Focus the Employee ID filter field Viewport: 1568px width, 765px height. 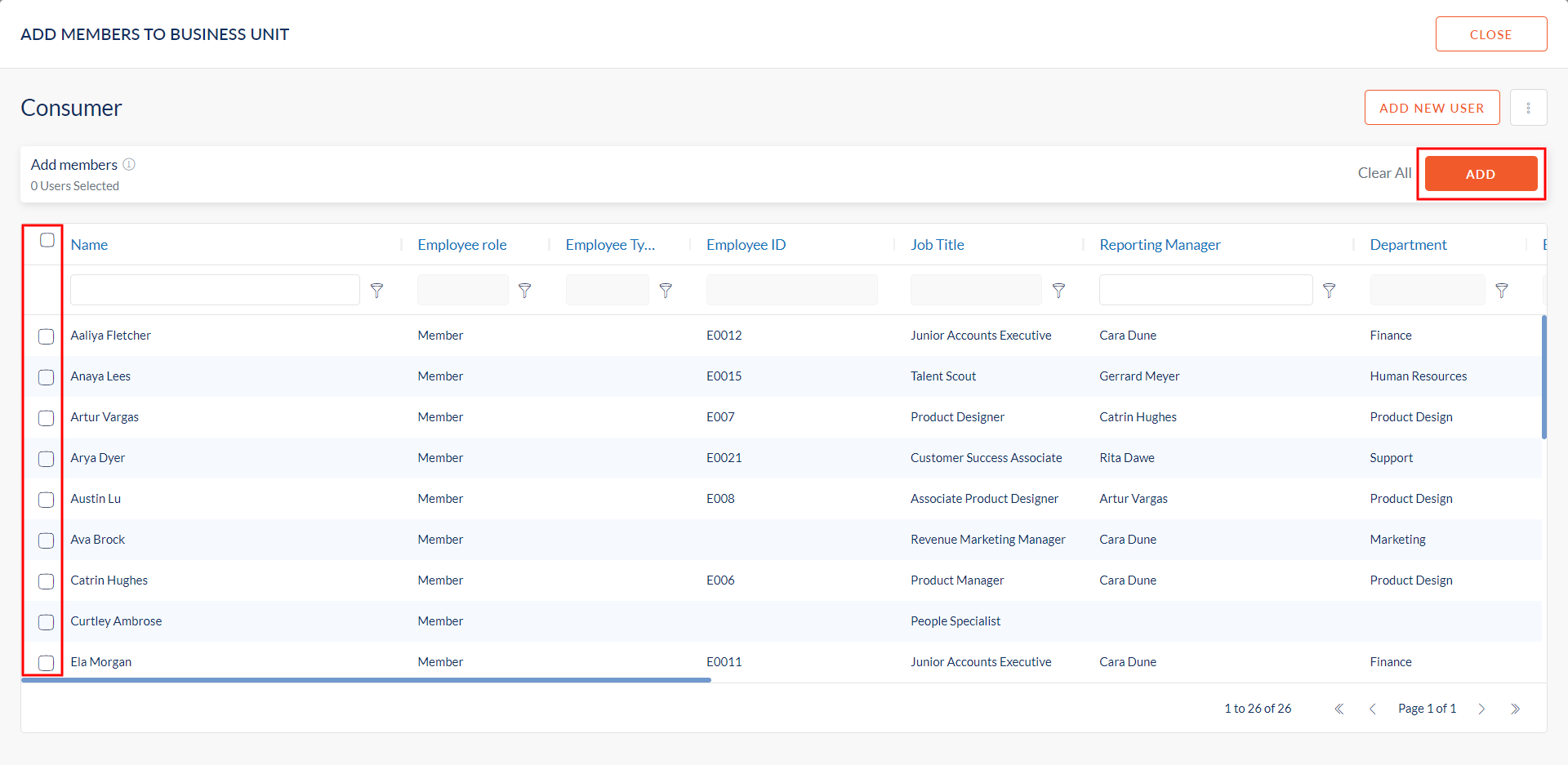click(791, 290)
